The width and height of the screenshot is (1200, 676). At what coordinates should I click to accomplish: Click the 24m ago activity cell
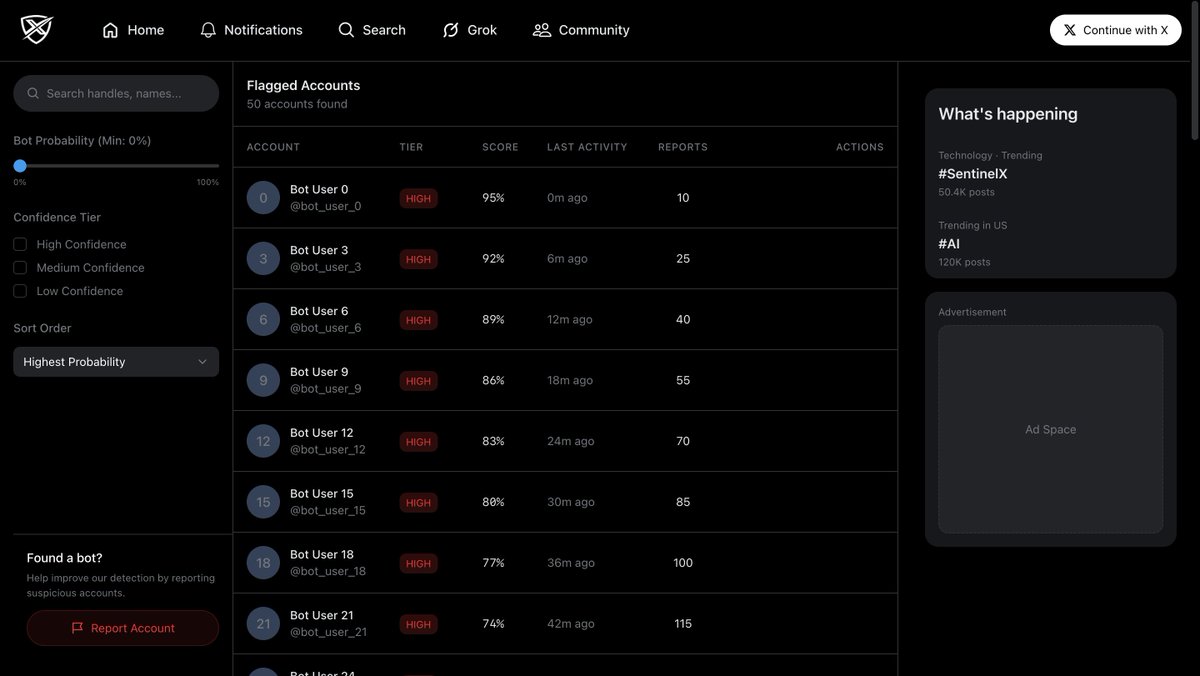[x=571, y=441]
